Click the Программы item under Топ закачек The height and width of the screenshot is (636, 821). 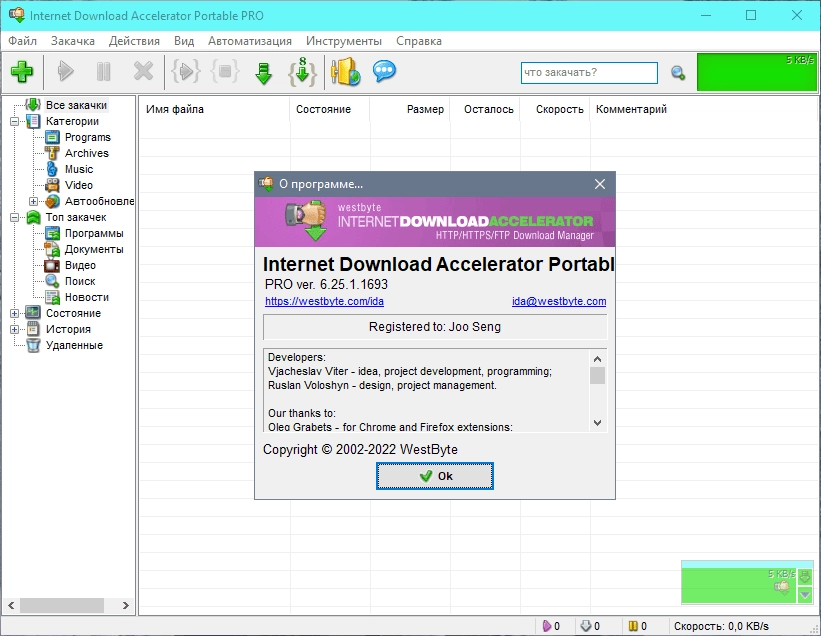94,233
